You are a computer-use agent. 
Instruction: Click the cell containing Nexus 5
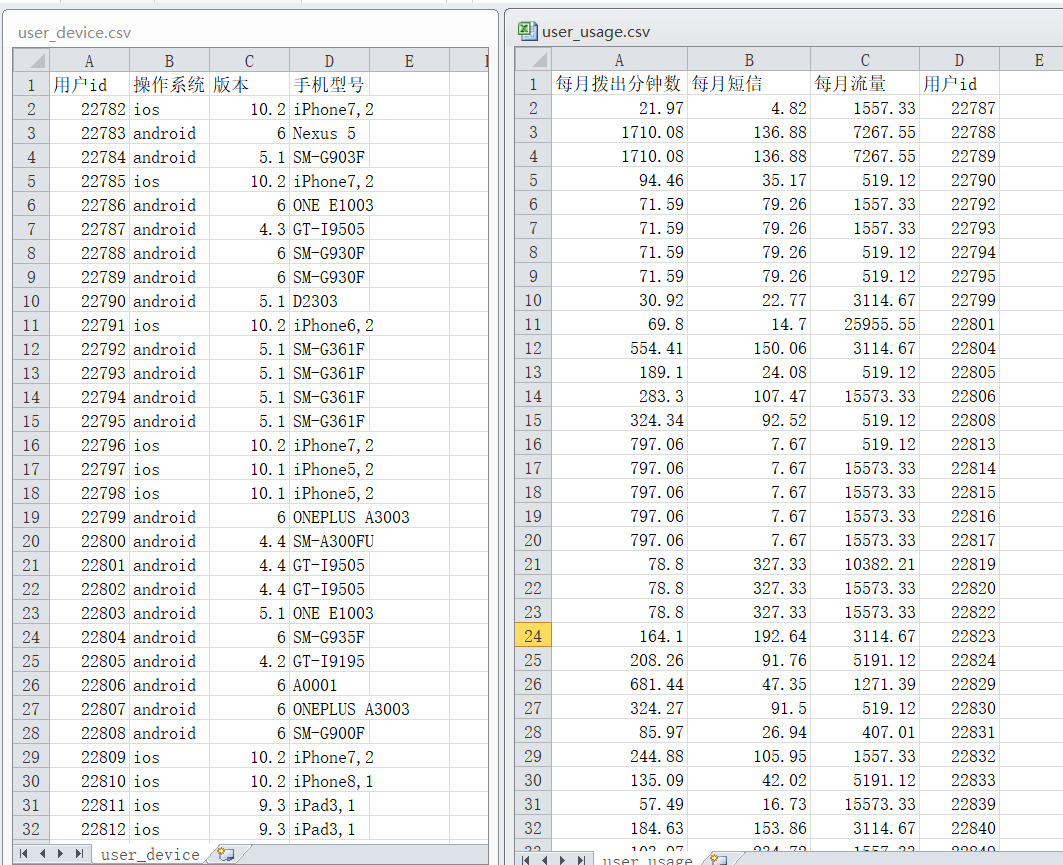point(329,133)
